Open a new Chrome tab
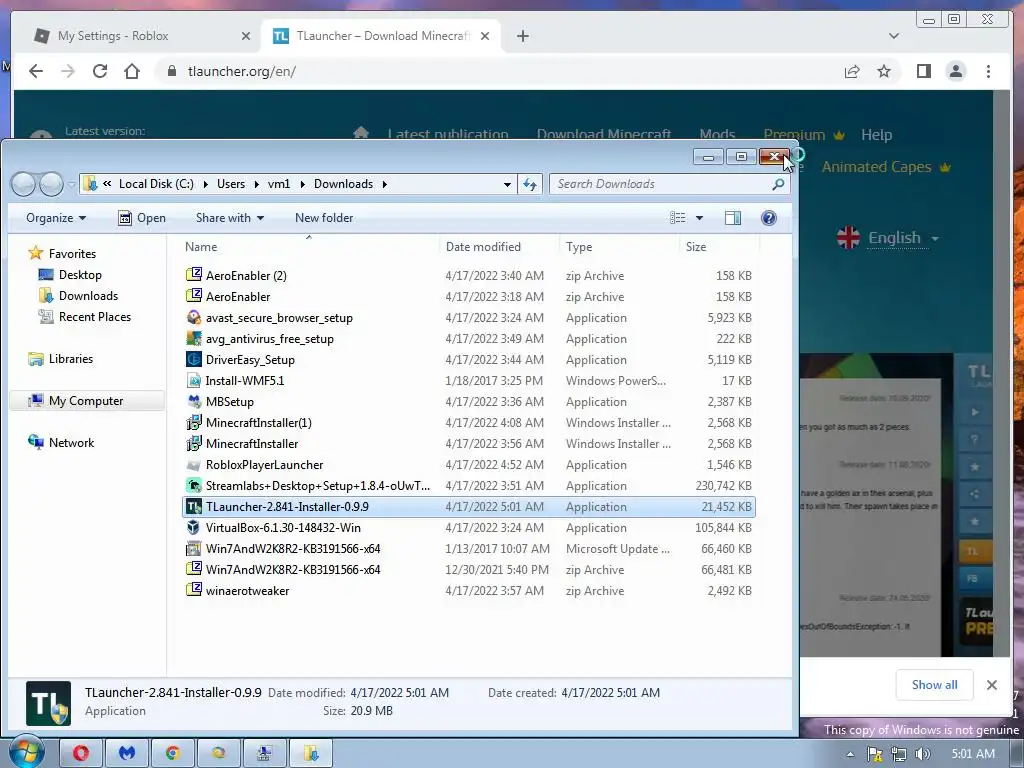 tap(522, 36)
